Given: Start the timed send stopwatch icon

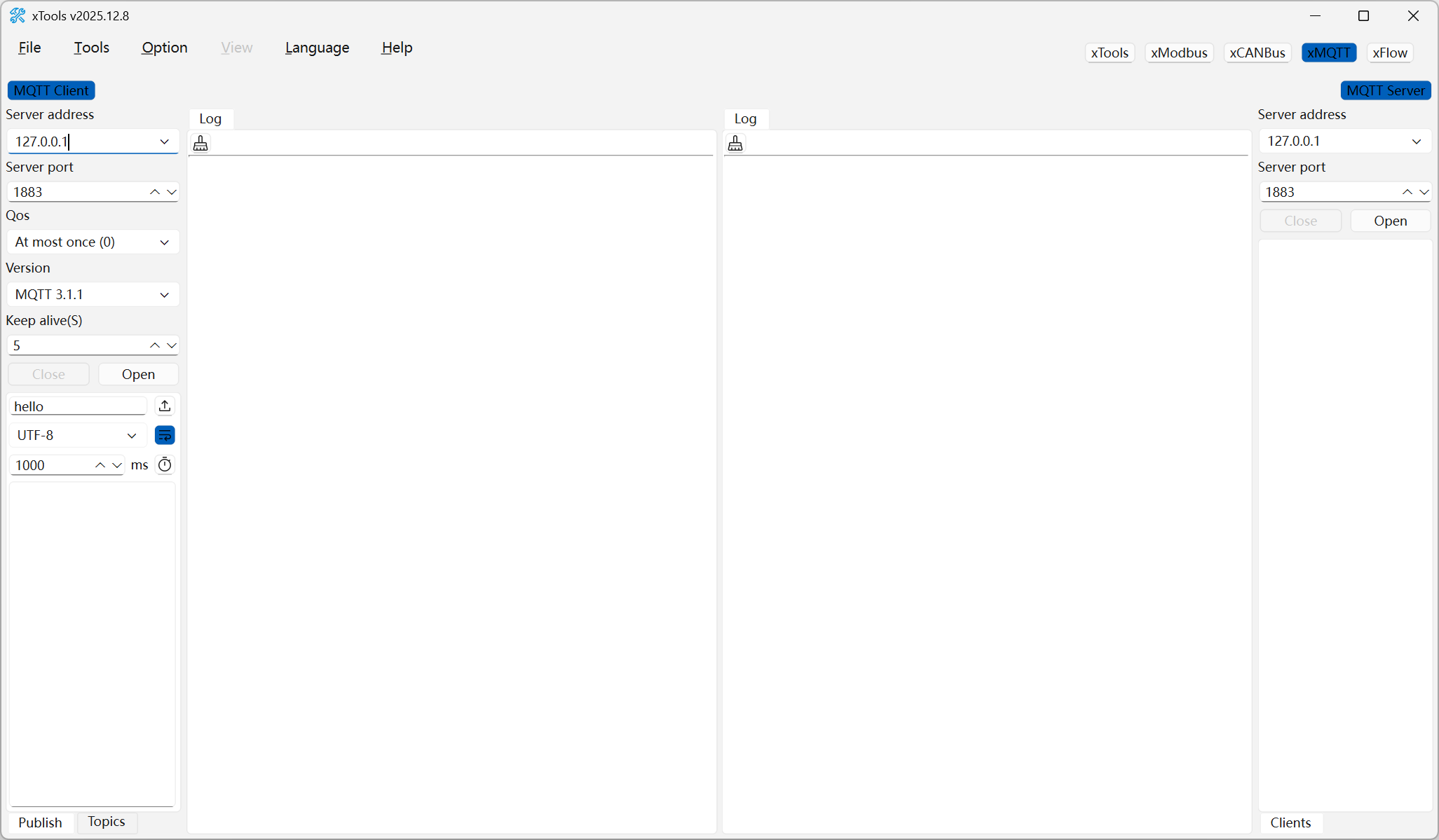Looking at the screenshot, I should tap(165, 464).
